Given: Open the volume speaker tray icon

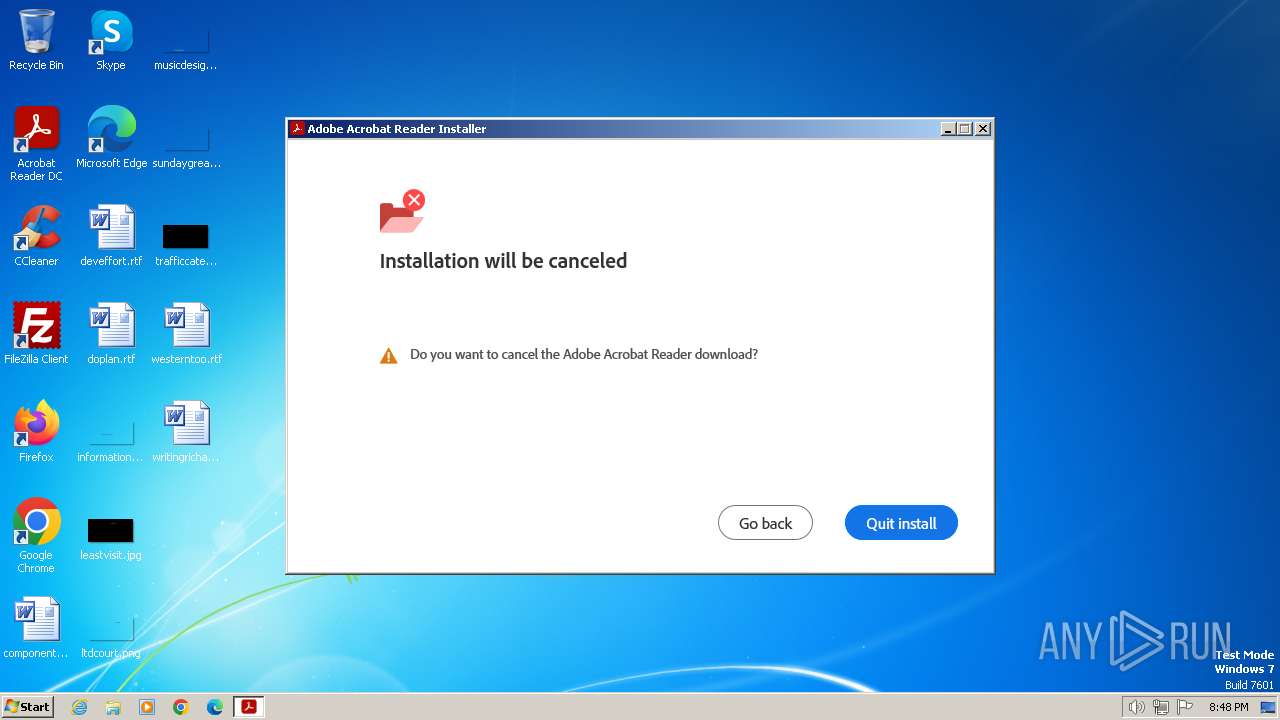Looking at the screenshot, I should (x=1136, y=707).
